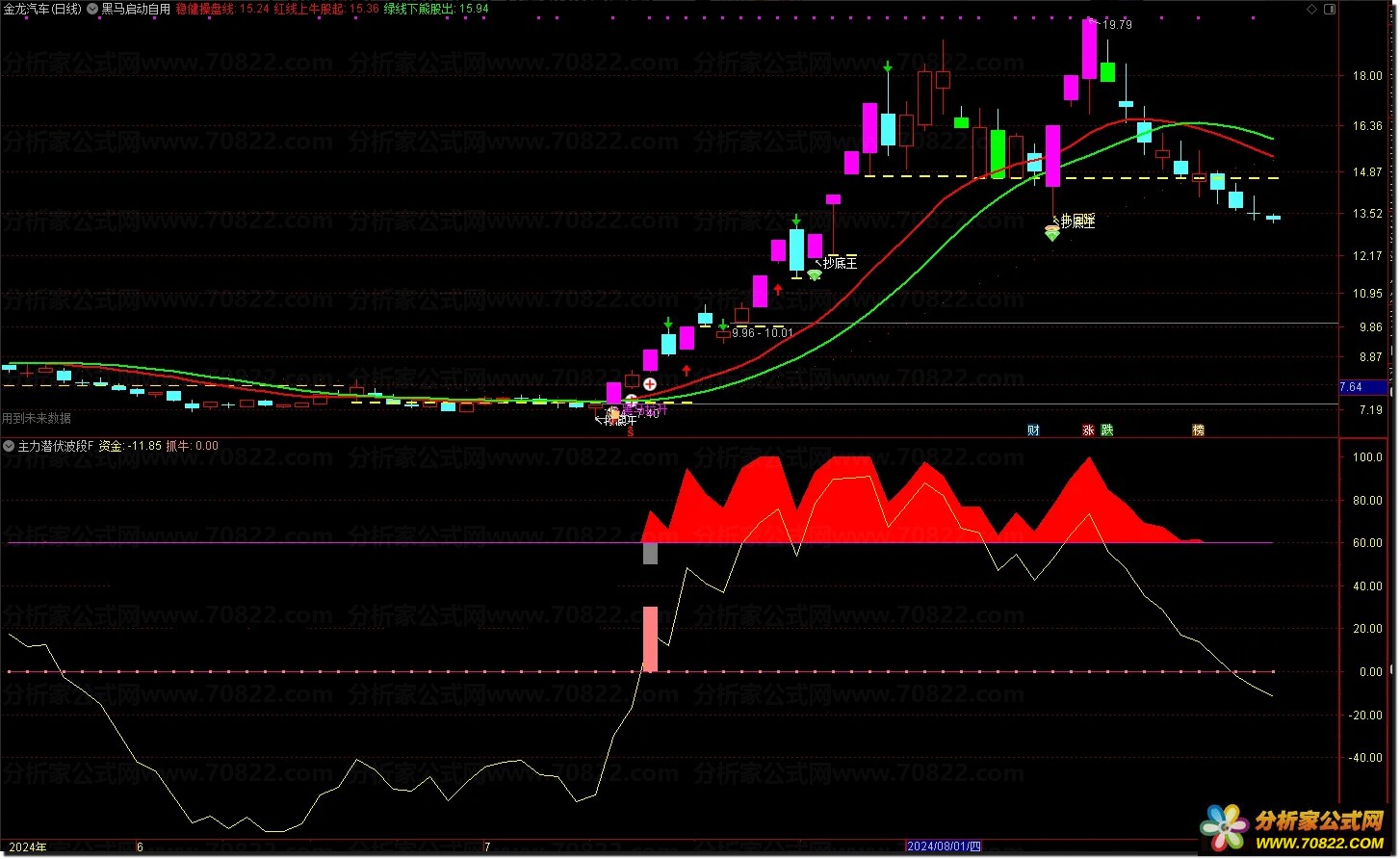Click the gem icon beside 抄底王 label
Viewport: 1400px width, 859px height.
pos(815,275)
